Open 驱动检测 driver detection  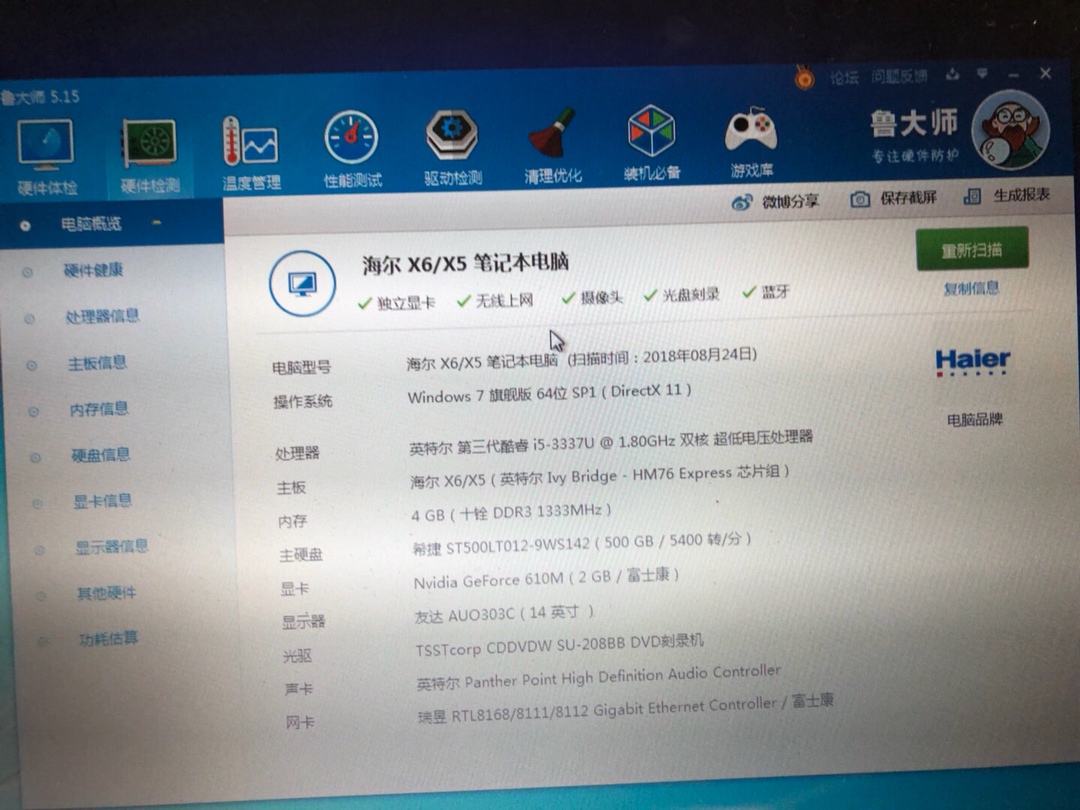pos(452,148)
